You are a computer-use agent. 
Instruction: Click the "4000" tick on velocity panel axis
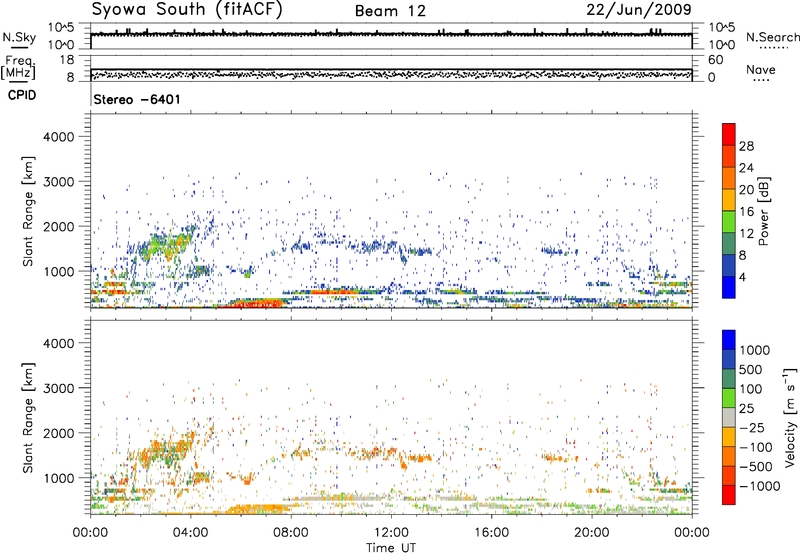coord(58,343)
